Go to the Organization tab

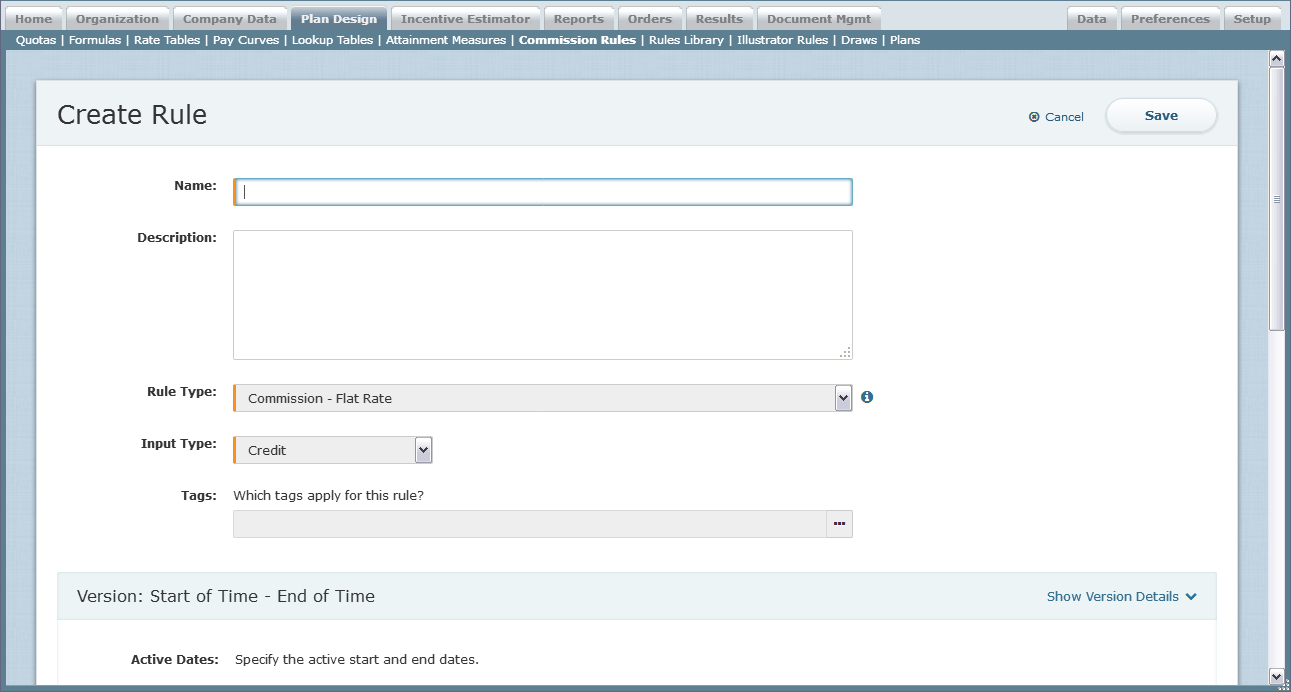pos(117,19)
